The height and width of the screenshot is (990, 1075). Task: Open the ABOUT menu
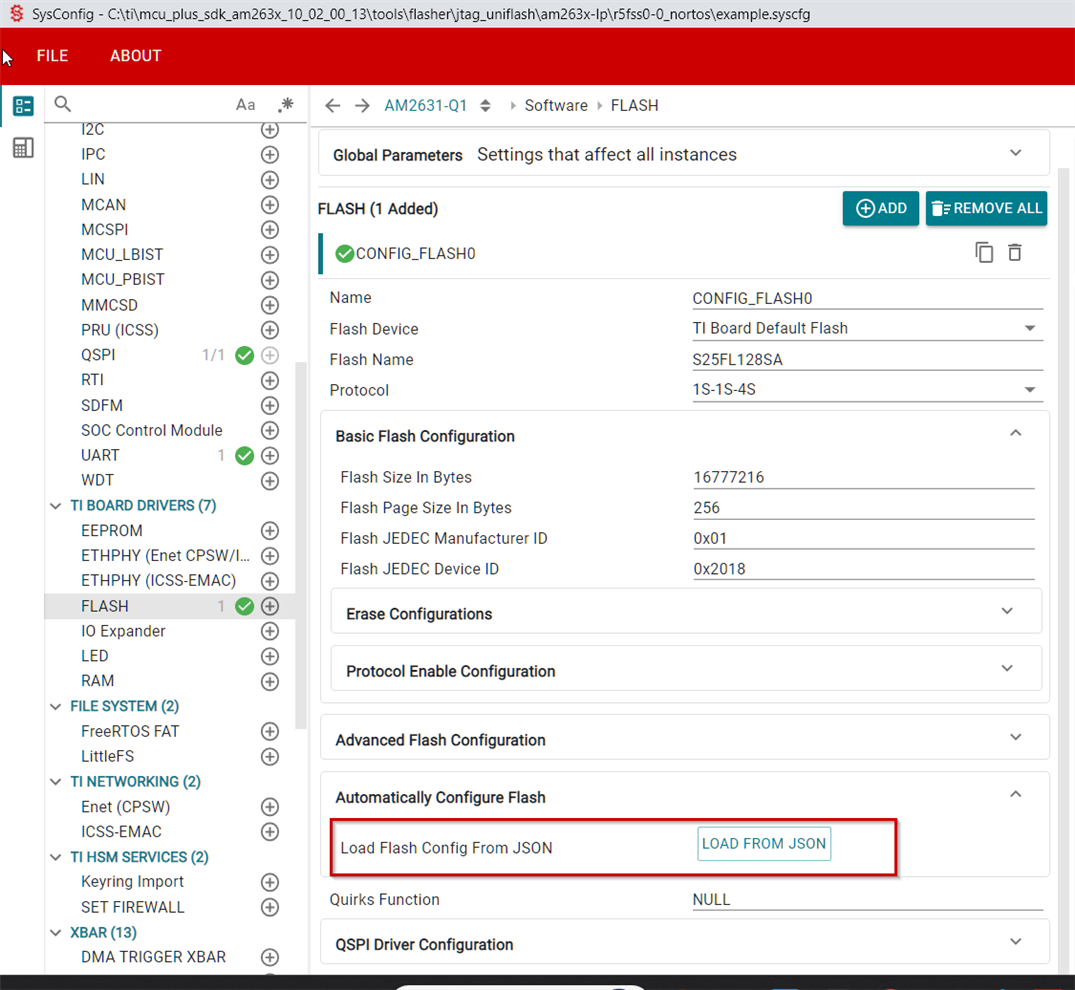coord(136,56)
